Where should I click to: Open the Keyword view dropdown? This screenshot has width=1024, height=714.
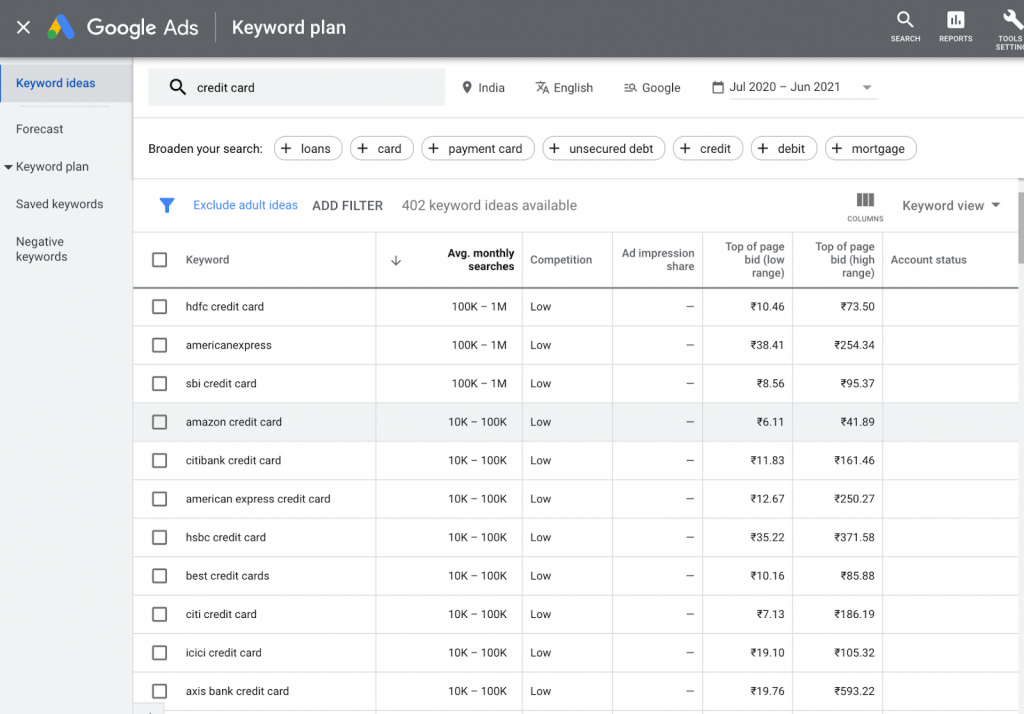tap(951, 206)
